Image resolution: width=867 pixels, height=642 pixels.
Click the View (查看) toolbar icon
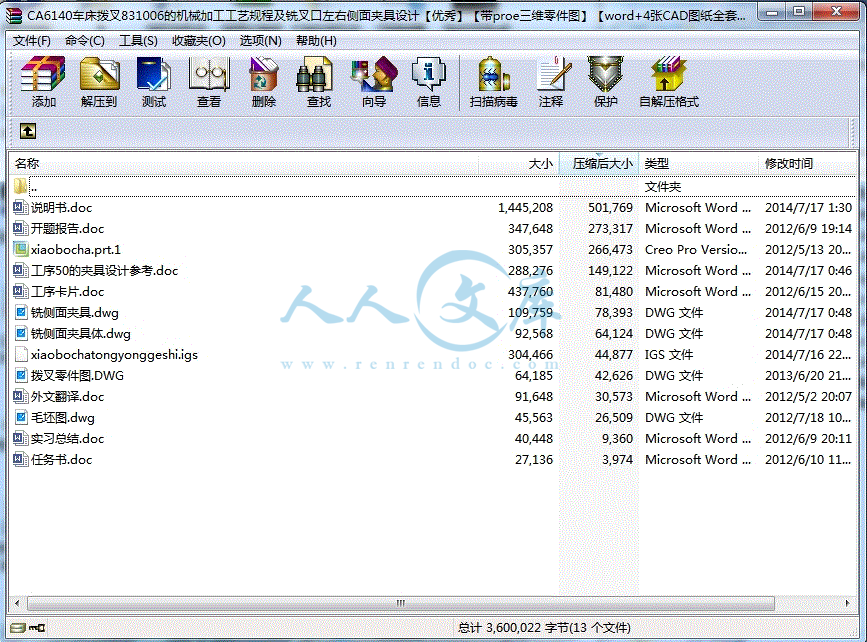[209, 82]
